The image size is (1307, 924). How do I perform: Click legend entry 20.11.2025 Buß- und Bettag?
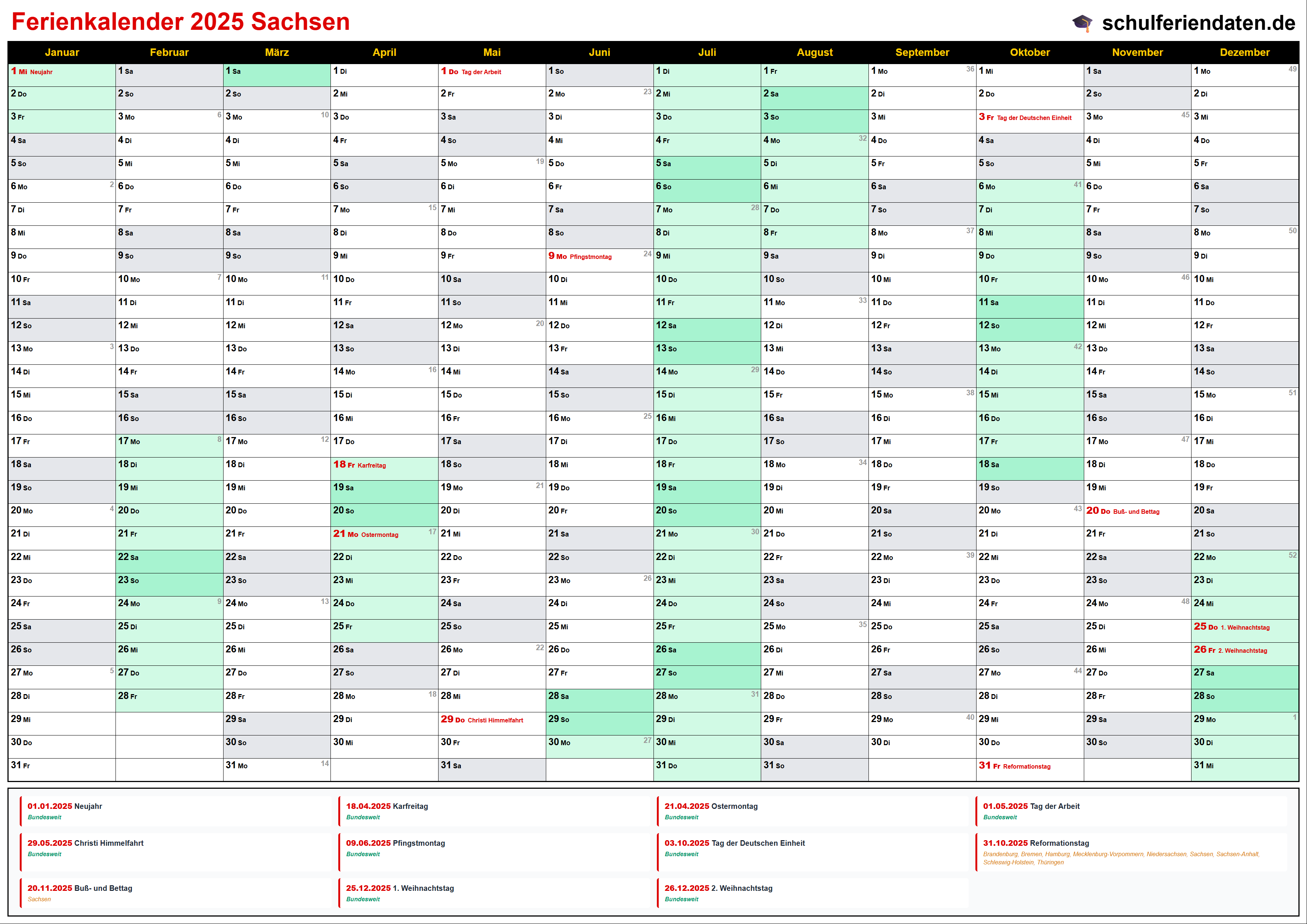pyautogui.click(x=80, y=889)
